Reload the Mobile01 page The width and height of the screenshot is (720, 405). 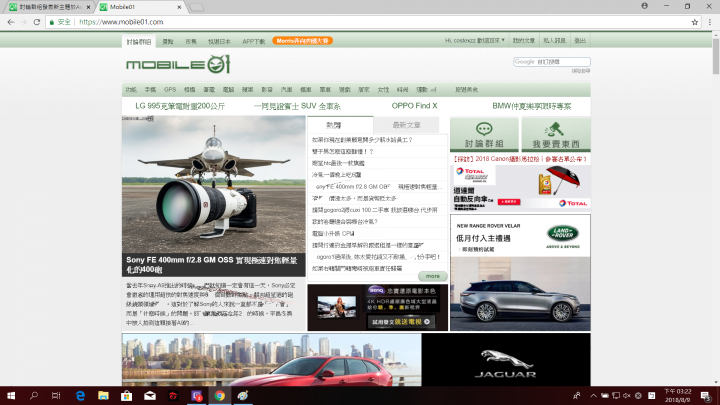click(37, 22)
